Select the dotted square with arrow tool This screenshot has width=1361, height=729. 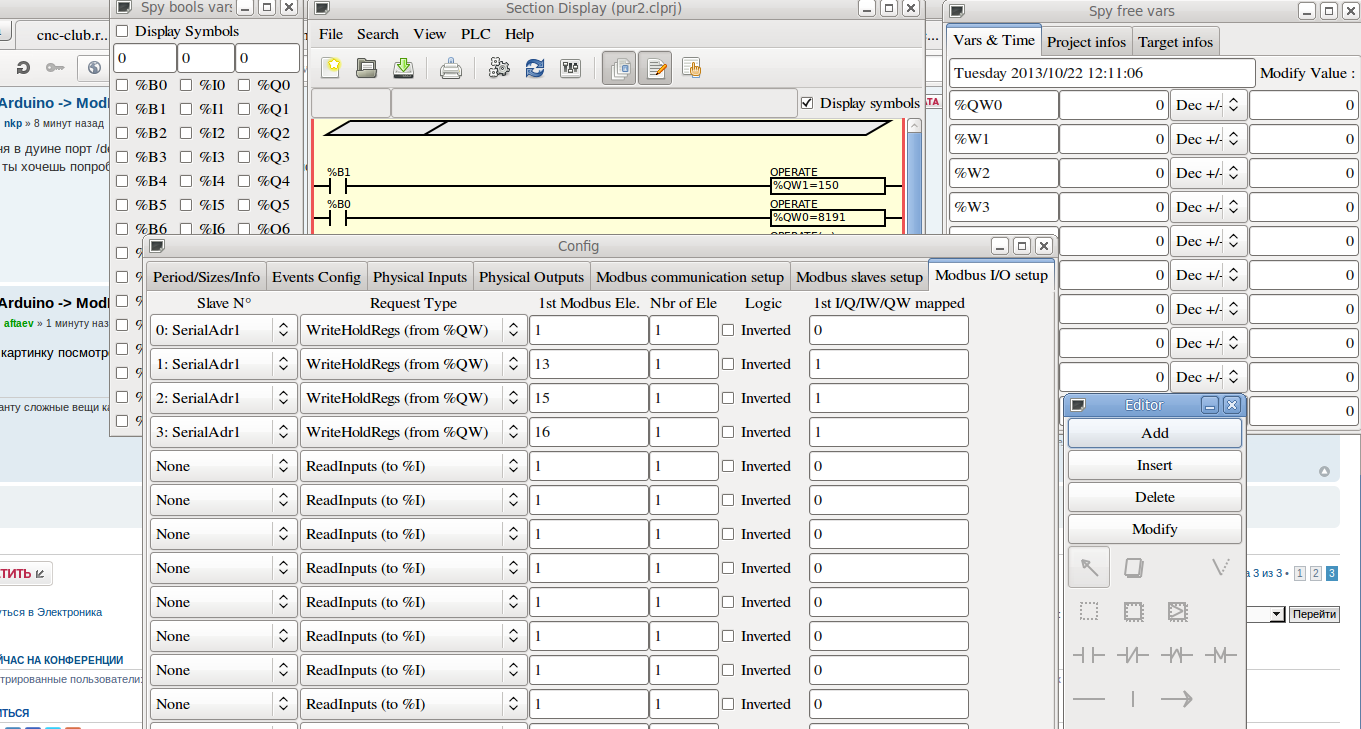coord(1177,611)
